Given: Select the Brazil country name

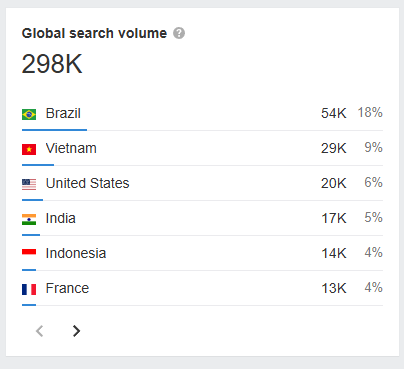Looking at the screenshot, I should click(x=63, y=113).
